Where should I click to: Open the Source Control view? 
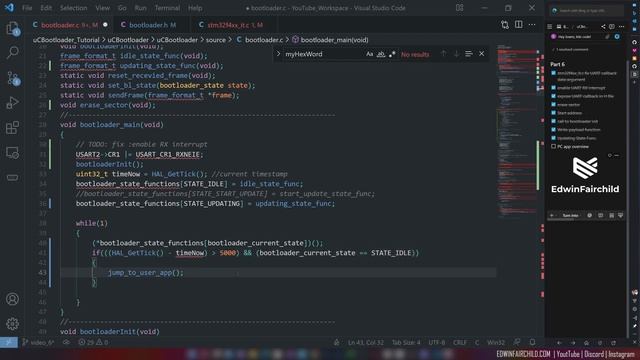click(x=13, y=78)
